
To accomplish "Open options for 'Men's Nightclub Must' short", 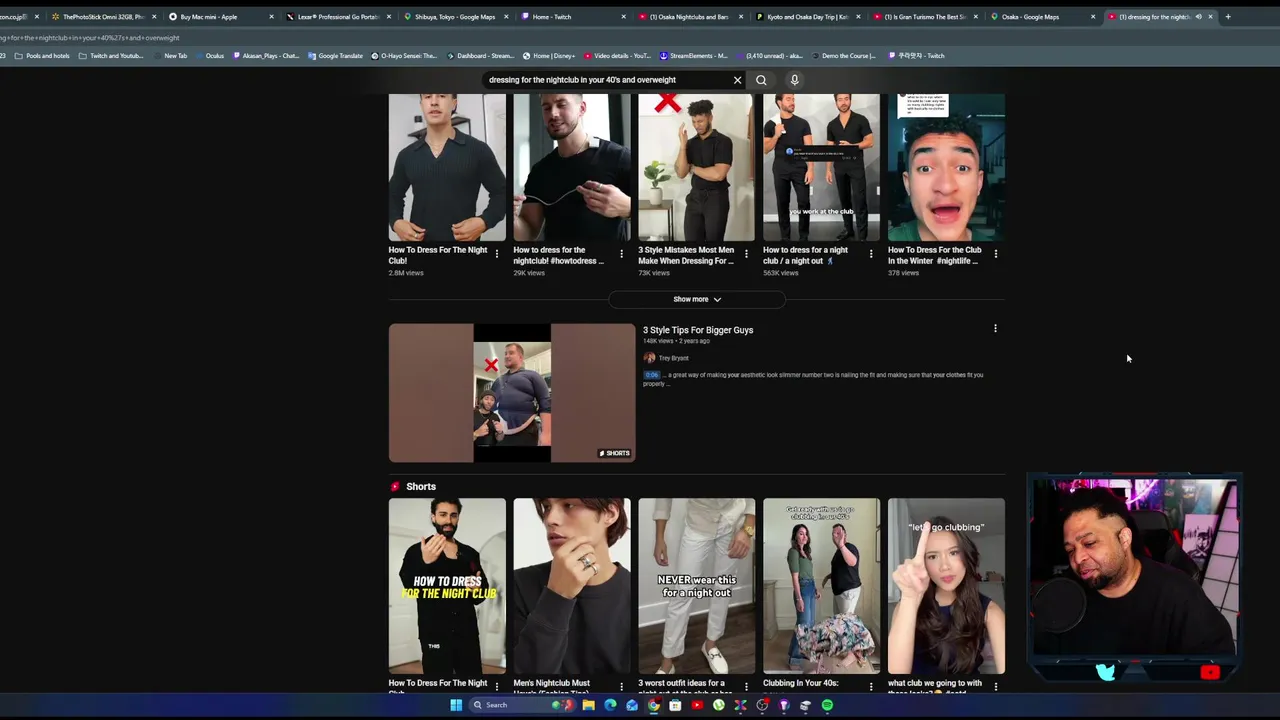I will [621, 687].
